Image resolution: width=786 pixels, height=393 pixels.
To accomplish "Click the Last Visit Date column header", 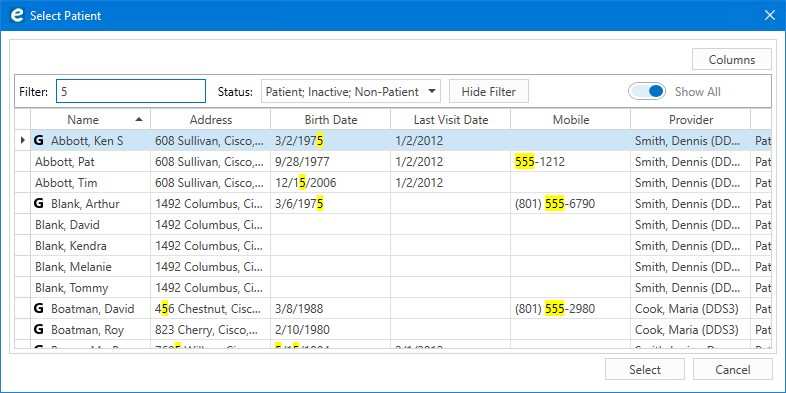I will click(x=451, y=120).
